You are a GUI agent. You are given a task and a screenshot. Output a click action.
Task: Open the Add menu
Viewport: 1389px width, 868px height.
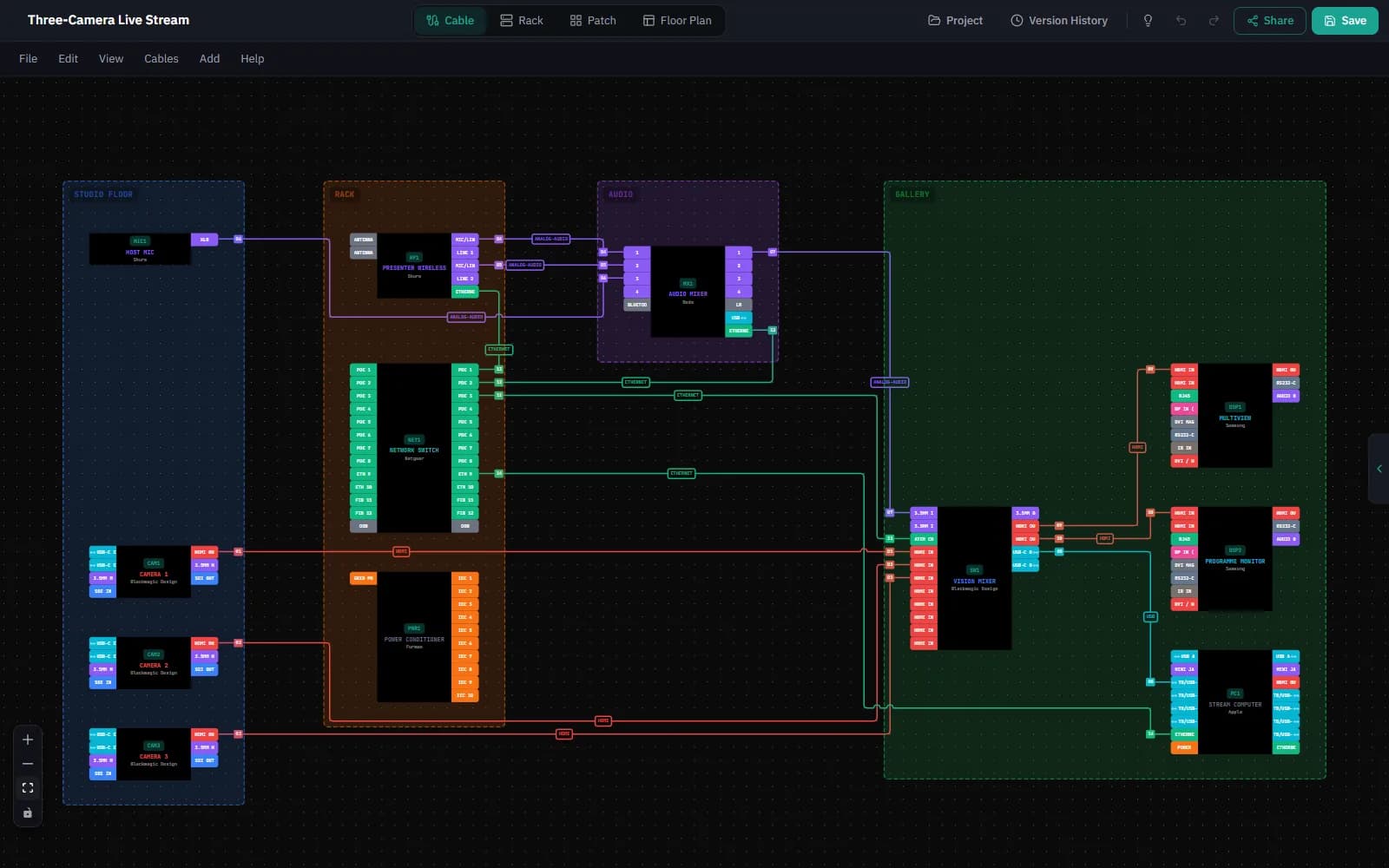coord(209,59)
